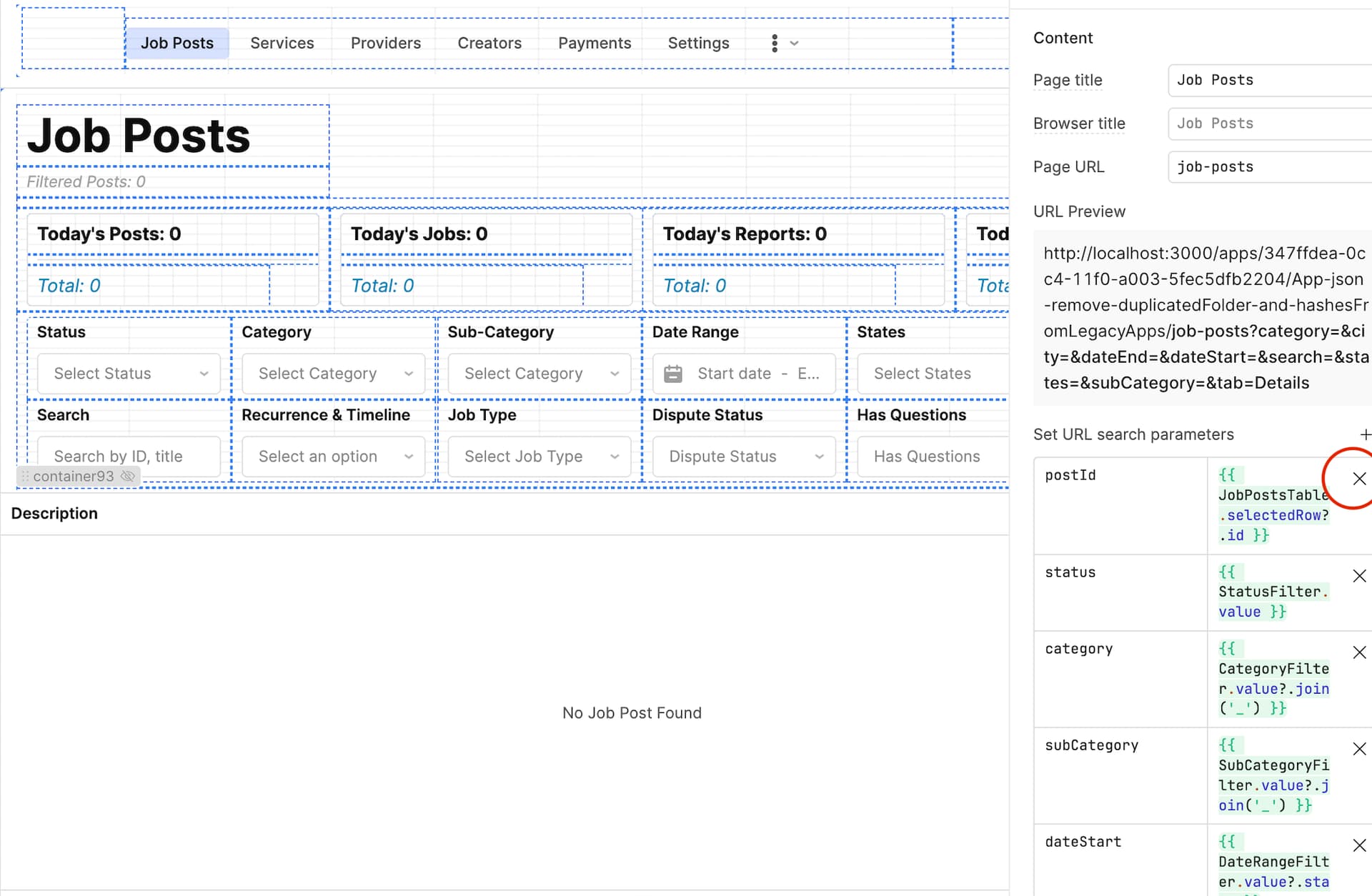1372x896 pixels.
Task: Open the Dispute Status dropdown
Action: 744,457
